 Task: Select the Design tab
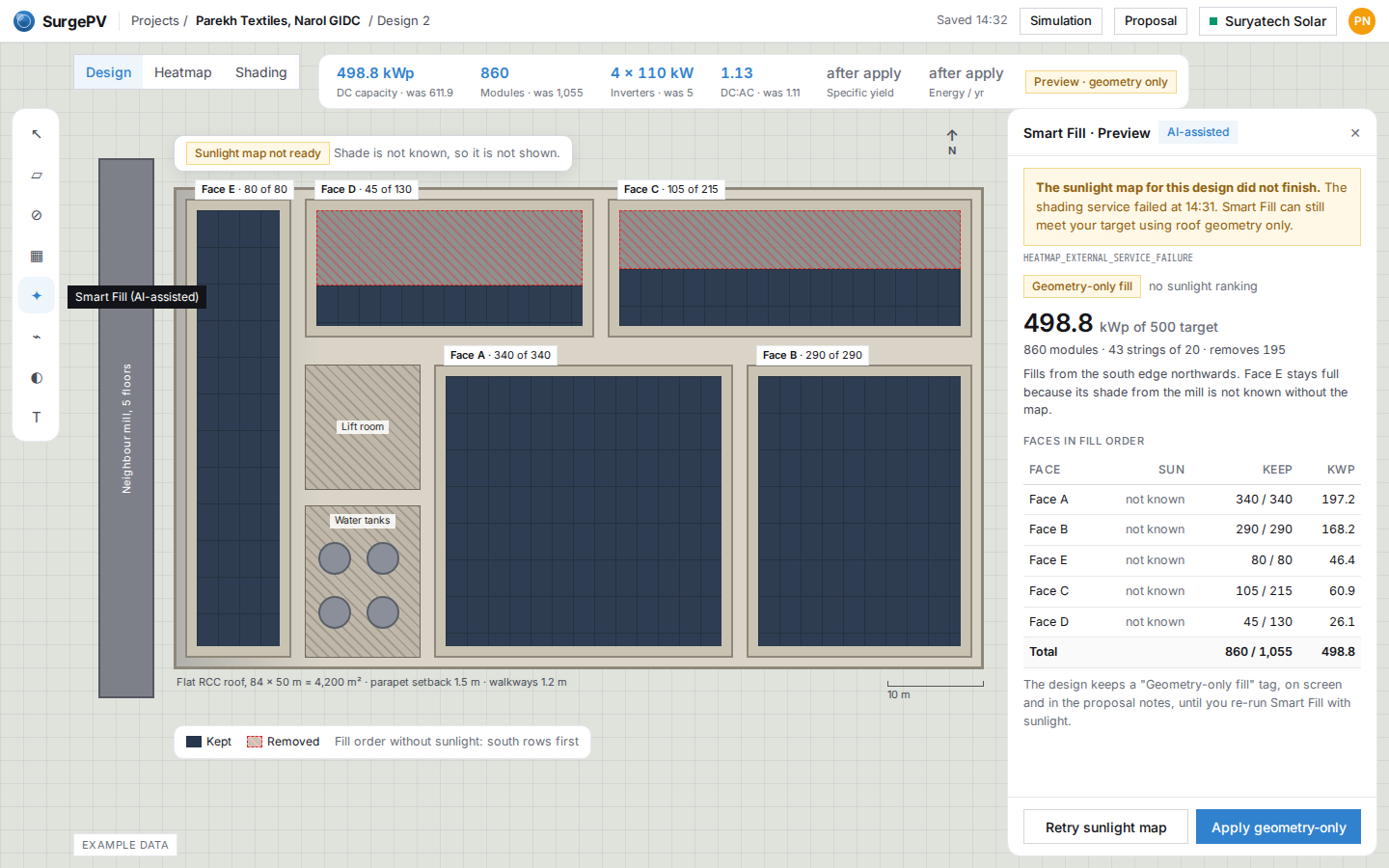coord(109,72)
